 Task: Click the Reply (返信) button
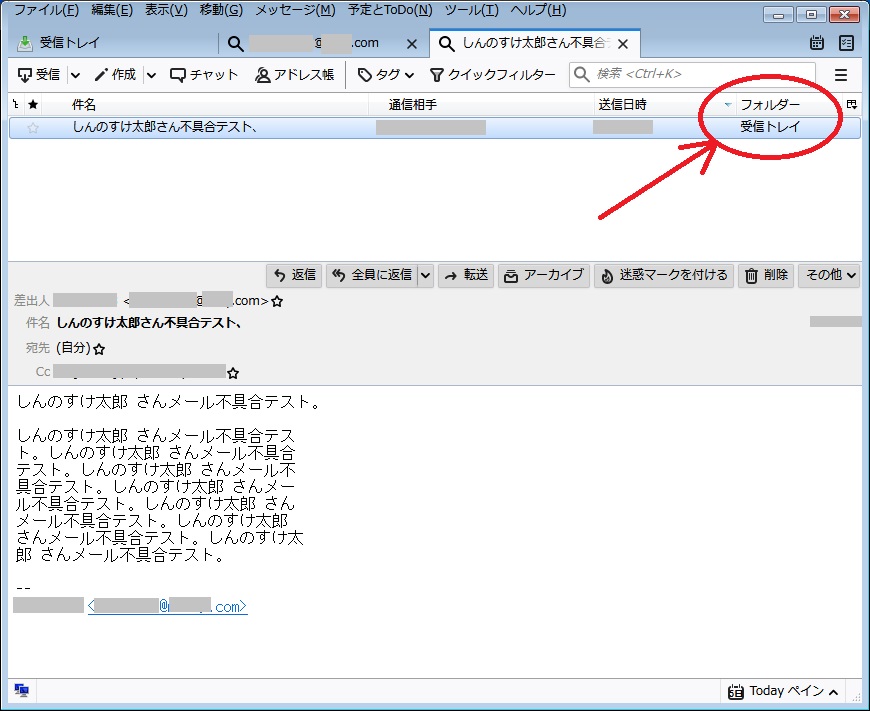(x=294, y=275)
